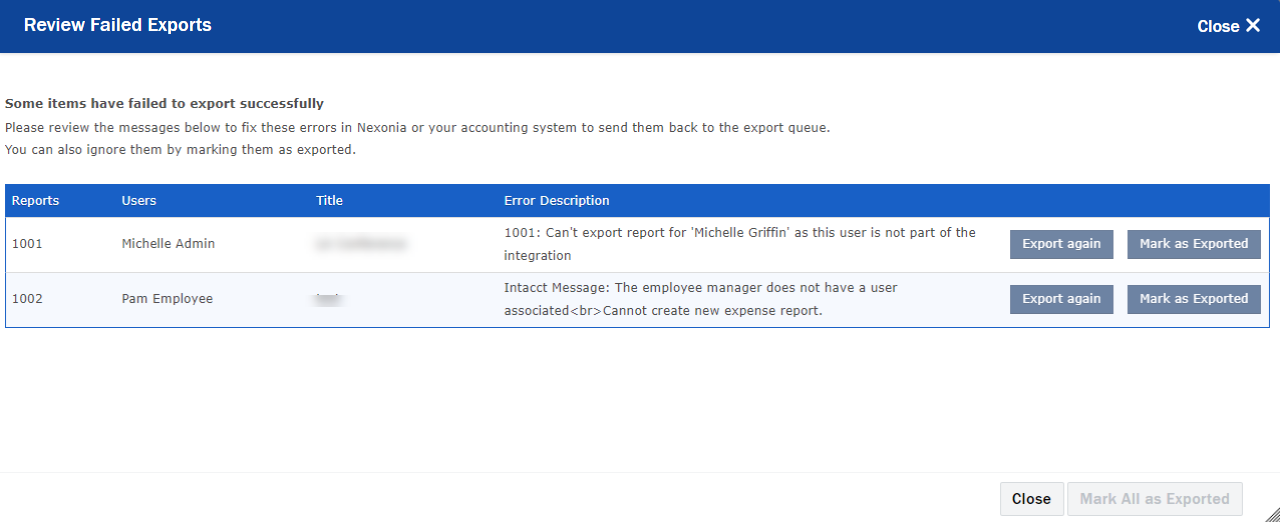Click the Michelle Admin user cell
1280x522 pixels.
[x=168, y=244]
